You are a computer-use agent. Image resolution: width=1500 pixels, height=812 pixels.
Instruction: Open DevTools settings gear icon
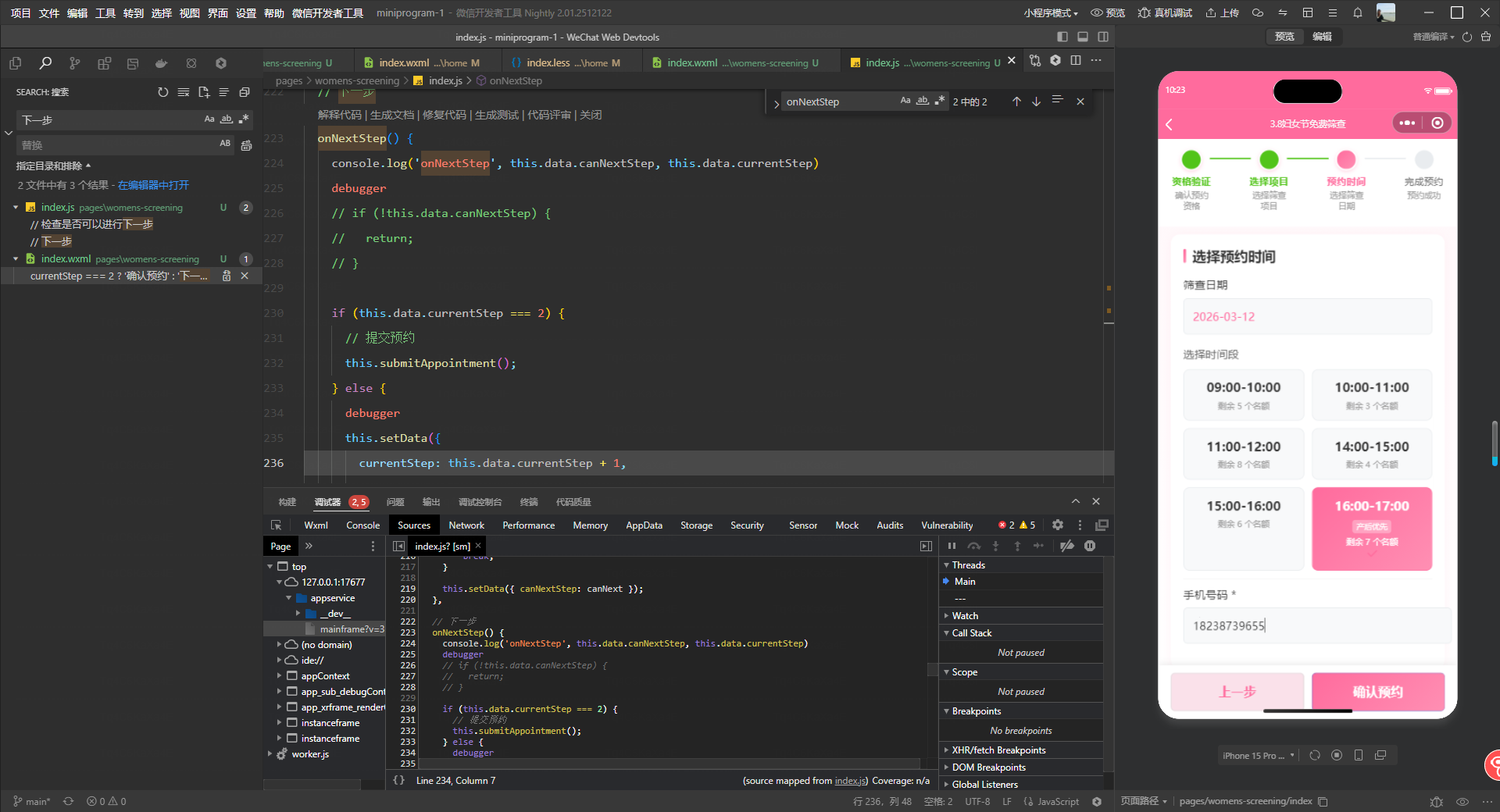(x=1057, y=525)
